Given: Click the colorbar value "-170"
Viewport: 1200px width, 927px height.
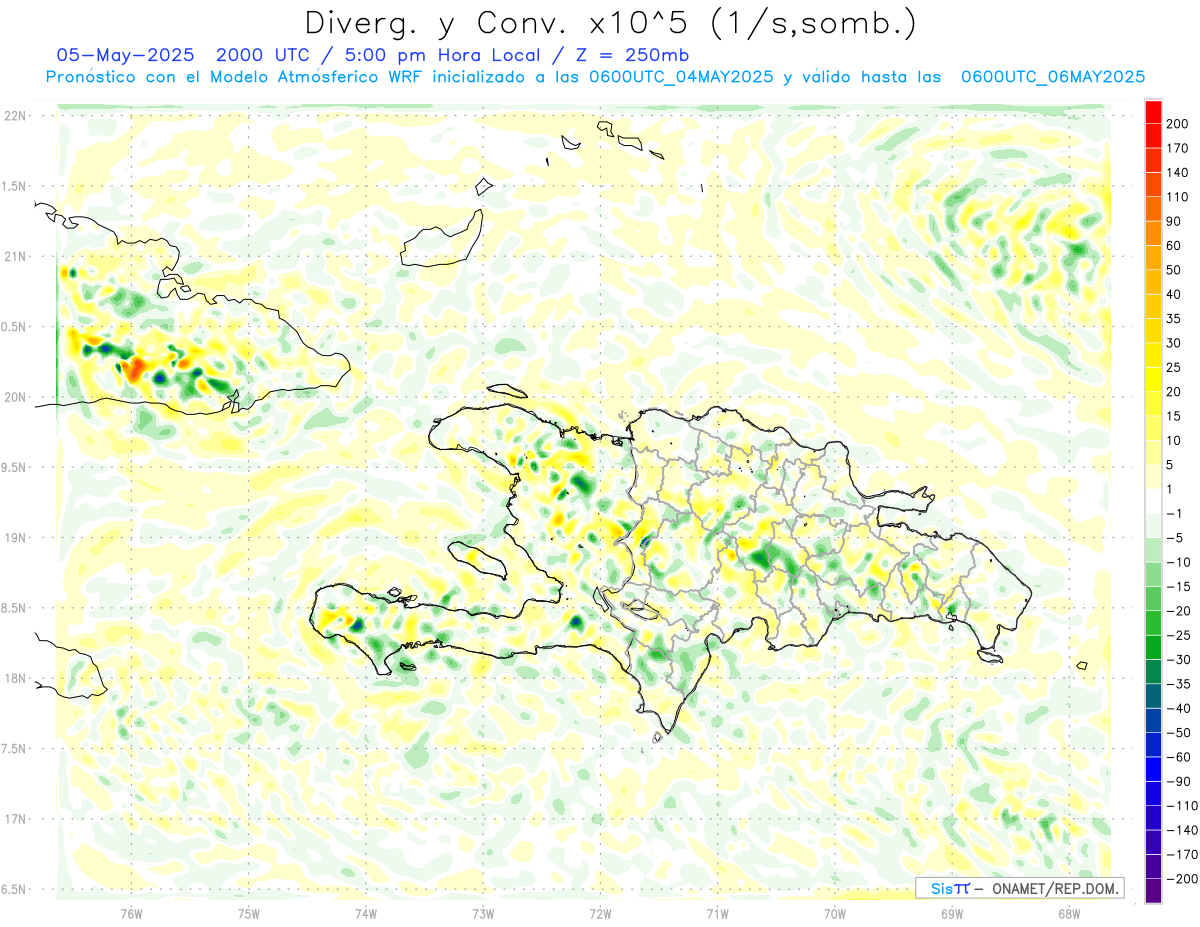Looking at the screenshot, I should pos(1183,855).
